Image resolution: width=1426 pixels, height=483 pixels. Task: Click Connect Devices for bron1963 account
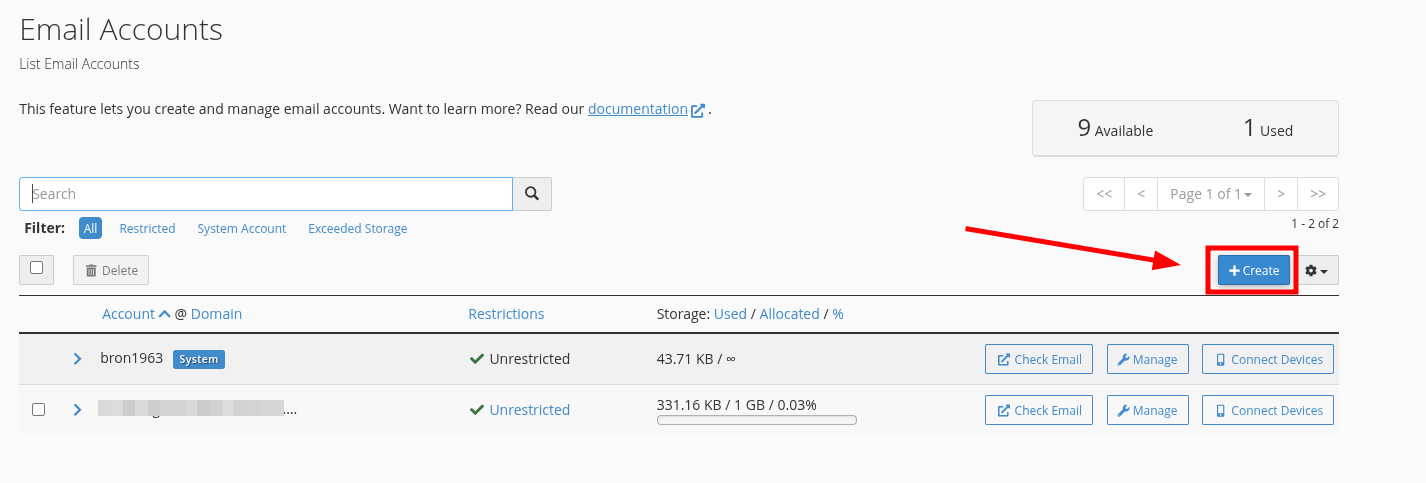click(x=1268, y=359)
